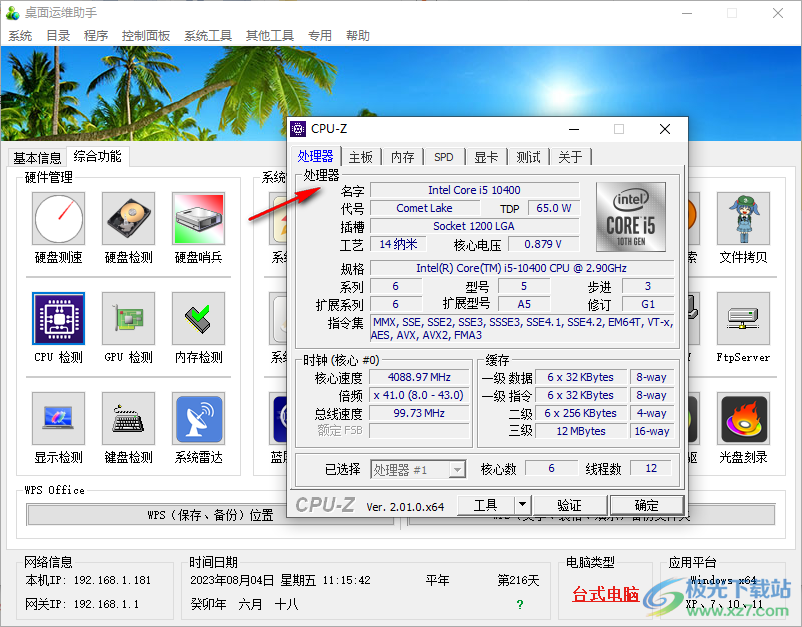Open the 目录 menu
The height and width of the screenshot is (627, 802).
(58, 36)
